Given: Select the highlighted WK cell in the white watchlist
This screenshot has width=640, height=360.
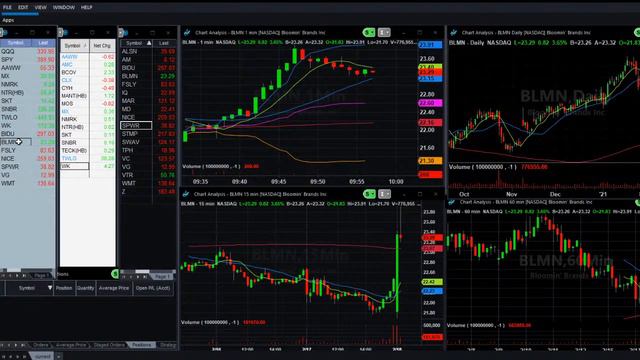Looking at the screenshot, I should [74, 166].
